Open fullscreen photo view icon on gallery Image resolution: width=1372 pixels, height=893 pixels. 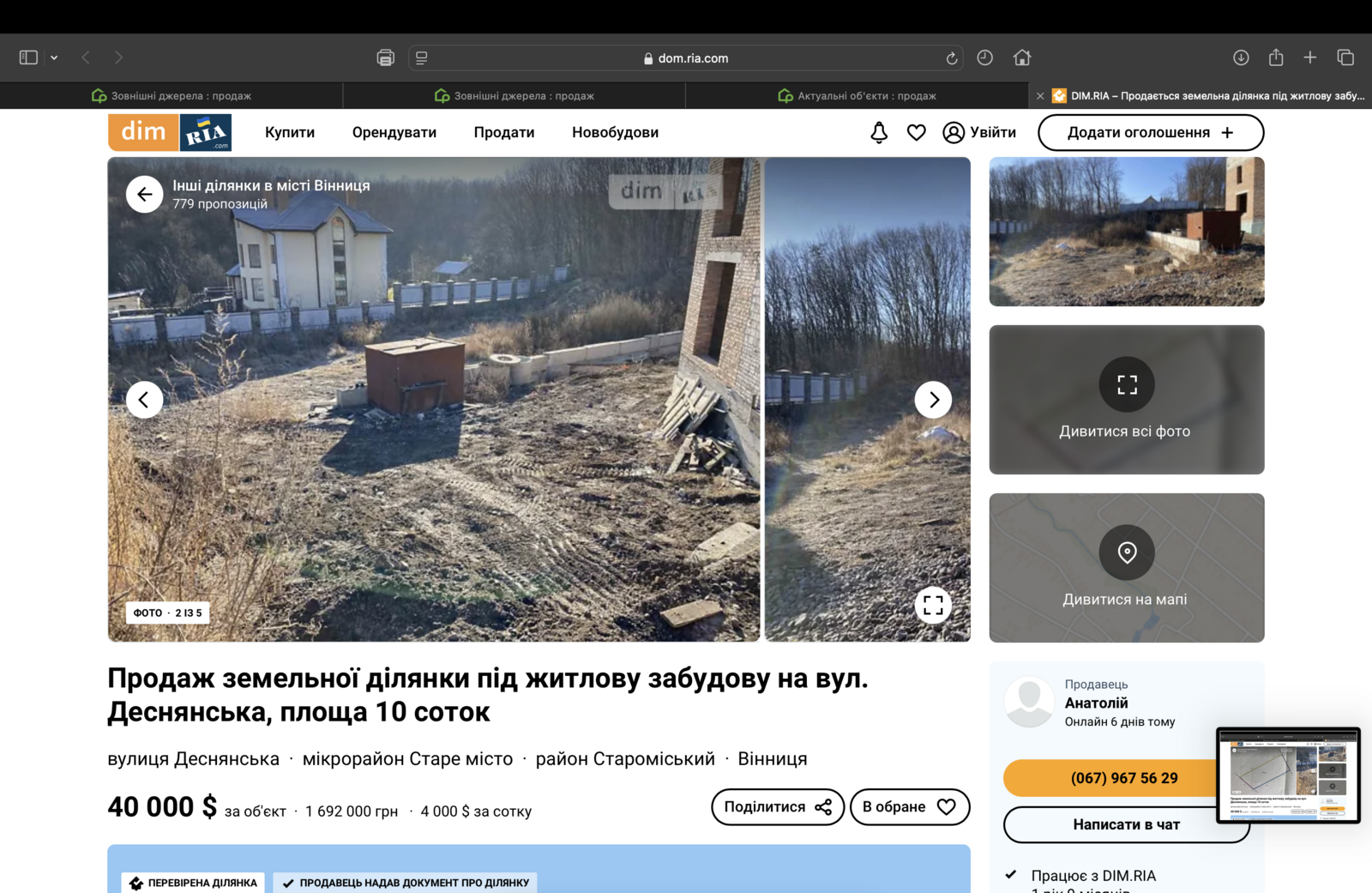[x=933, y=606]
